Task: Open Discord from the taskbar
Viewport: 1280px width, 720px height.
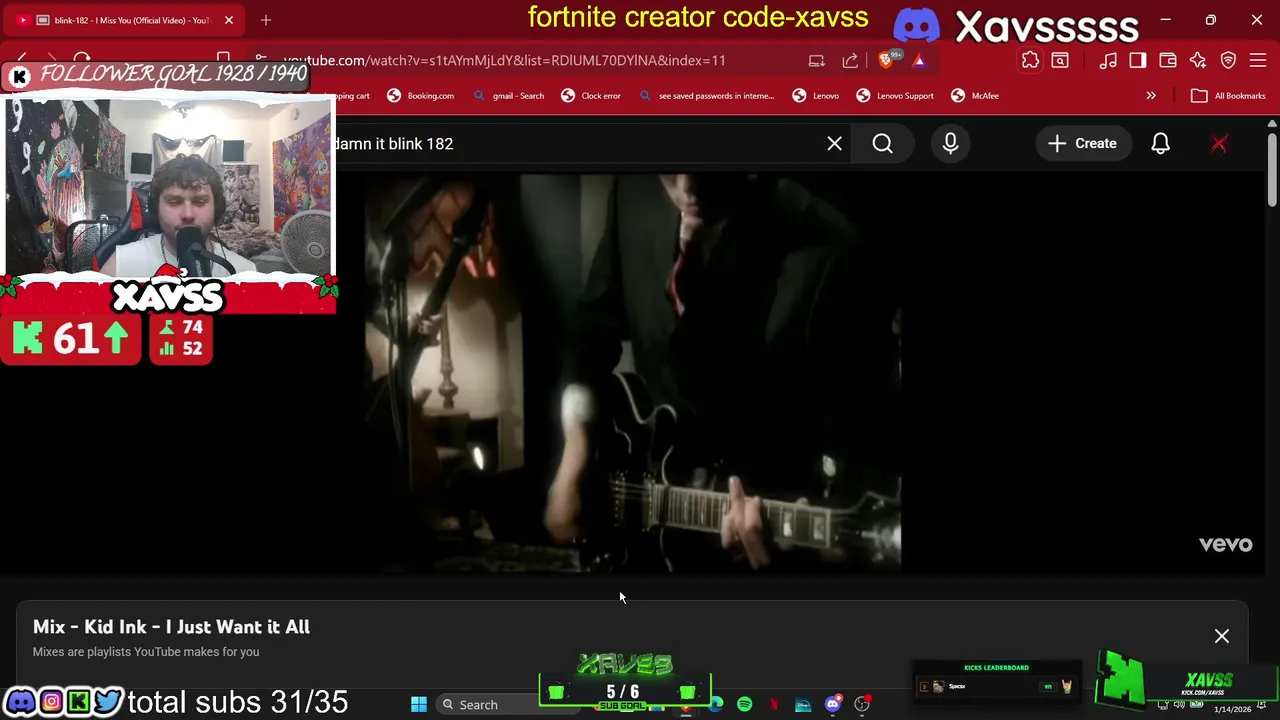Action: tap(832, 704)
